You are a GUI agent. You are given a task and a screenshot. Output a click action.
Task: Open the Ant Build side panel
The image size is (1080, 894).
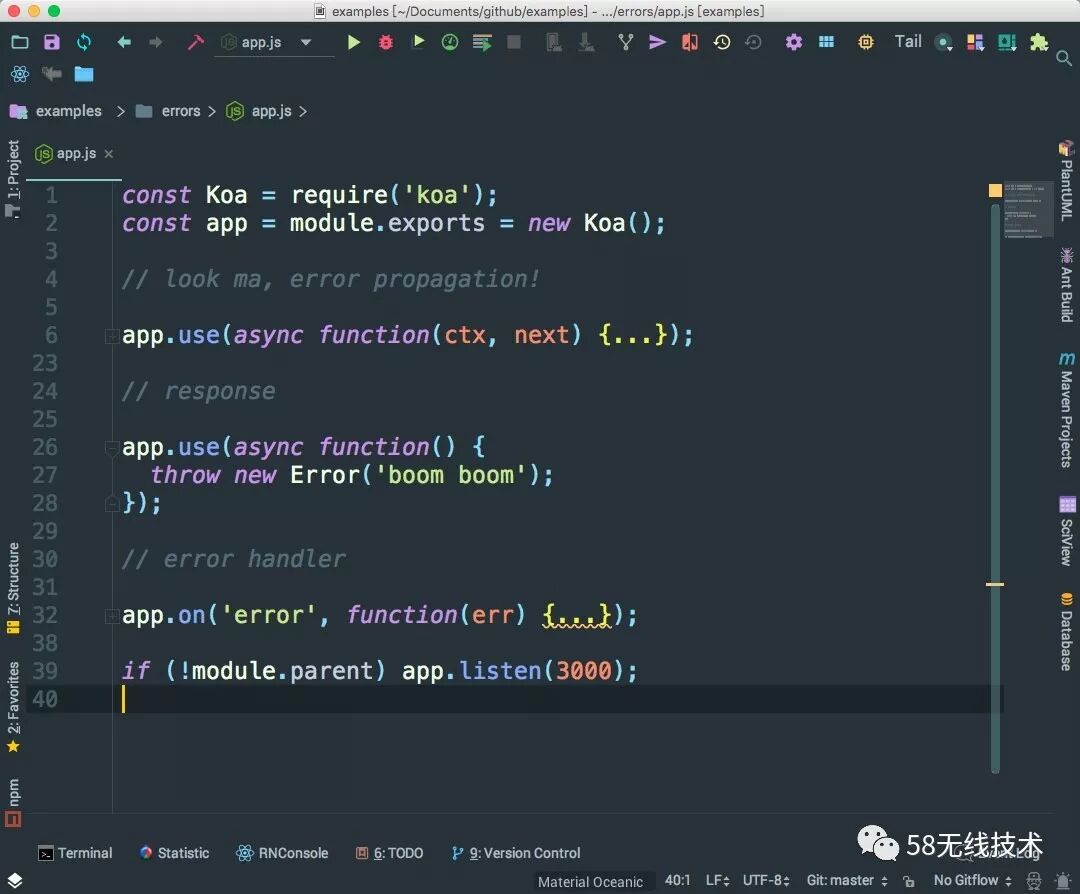pos(1066,284)
